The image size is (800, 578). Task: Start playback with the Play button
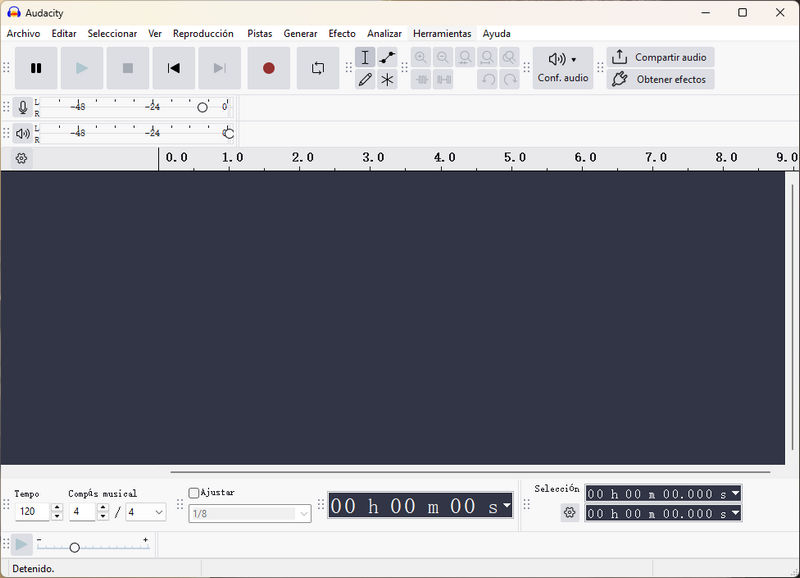(82, 68)
